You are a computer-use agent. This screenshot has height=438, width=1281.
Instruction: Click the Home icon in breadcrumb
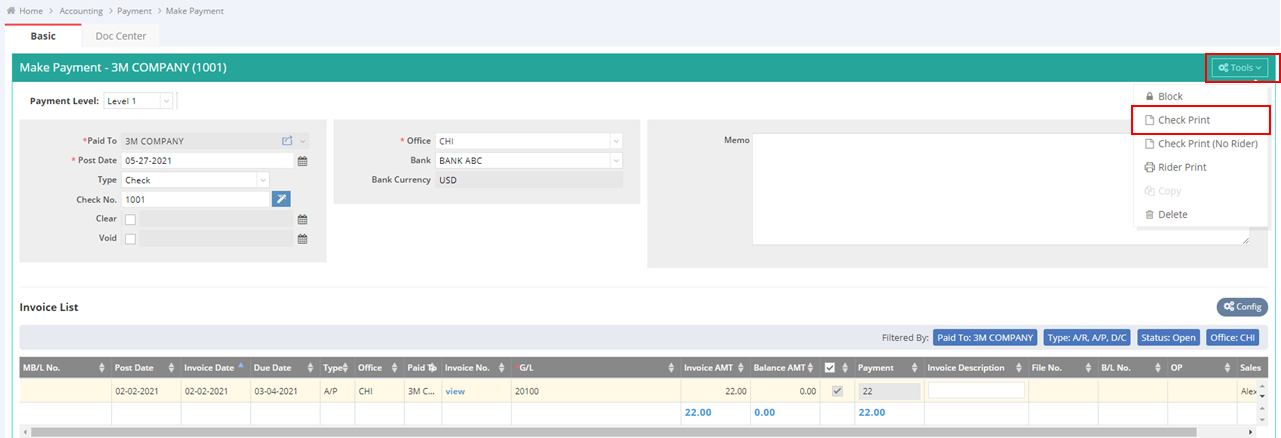click(x=11, y=11)
